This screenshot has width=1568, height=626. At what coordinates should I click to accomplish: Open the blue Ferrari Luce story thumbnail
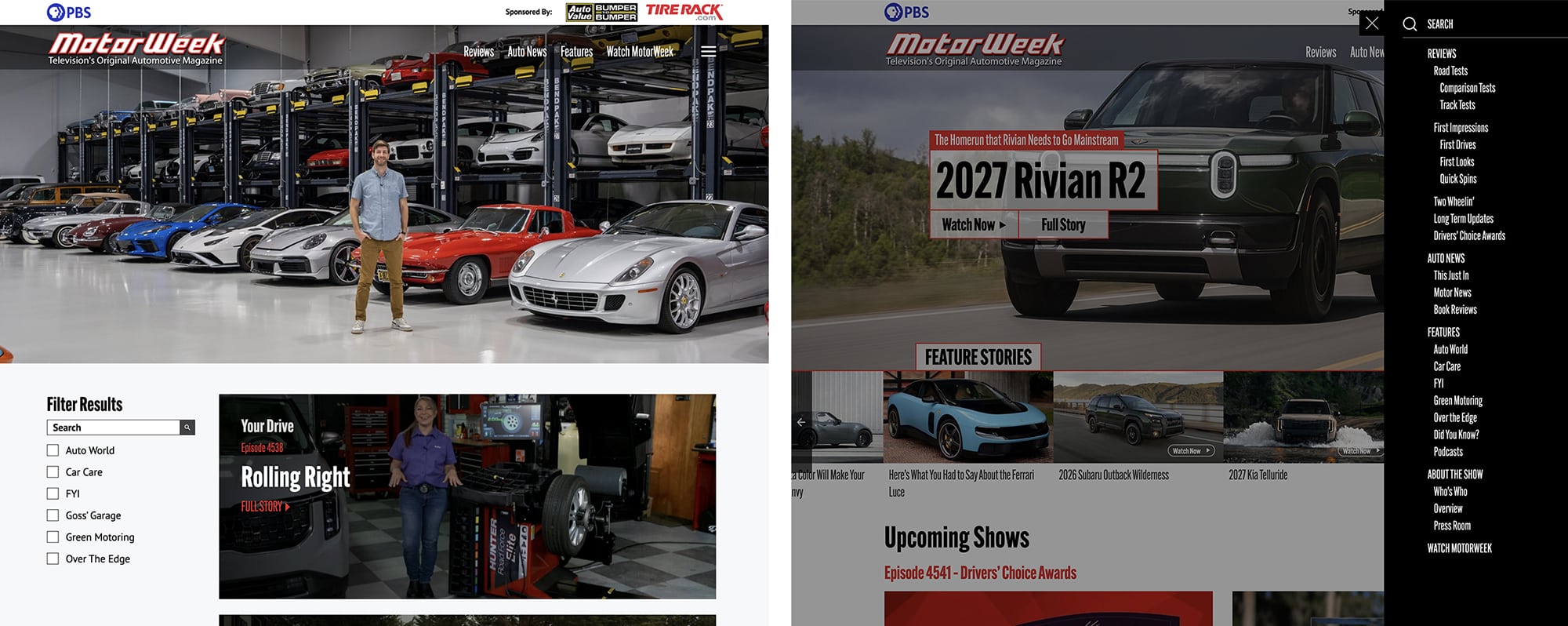click(x=968, y=417)
